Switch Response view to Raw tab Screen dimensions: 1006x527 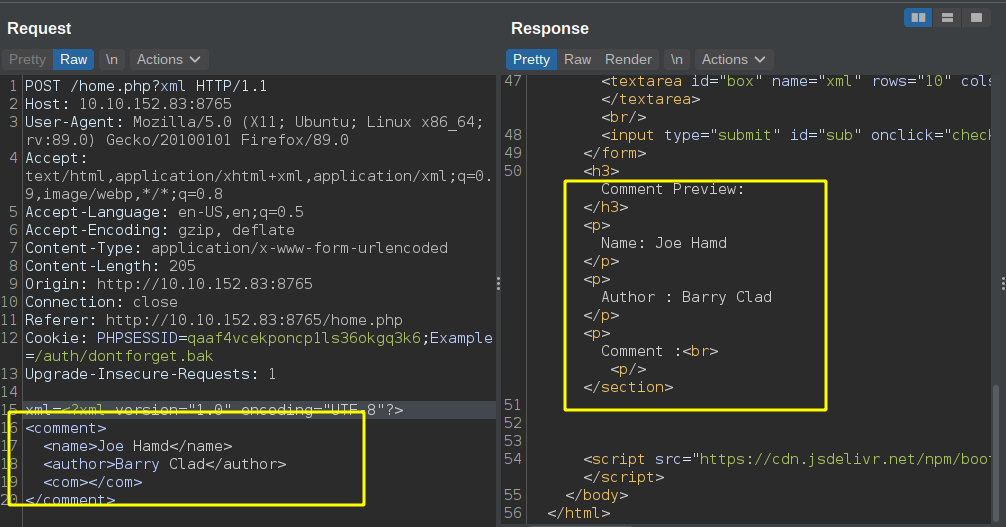[577, 60]
